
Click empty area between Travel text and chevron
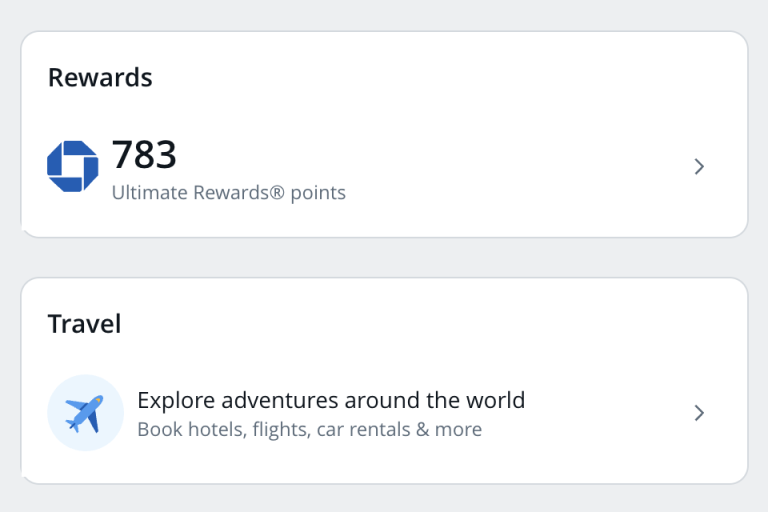(x=610, y=413)
